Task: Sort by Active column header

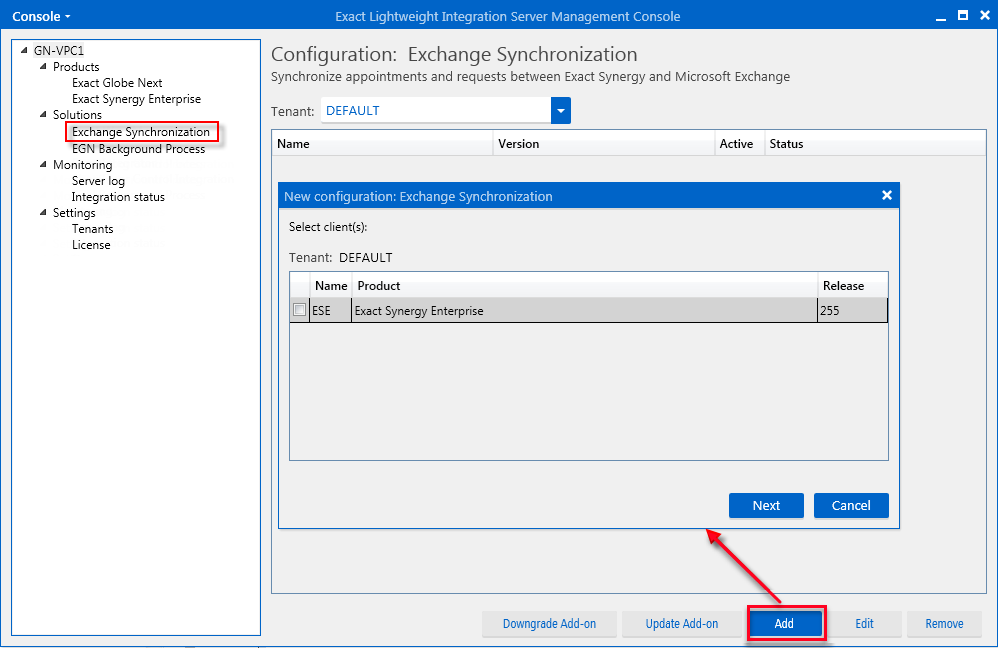Action: click(x=739, y=144)
